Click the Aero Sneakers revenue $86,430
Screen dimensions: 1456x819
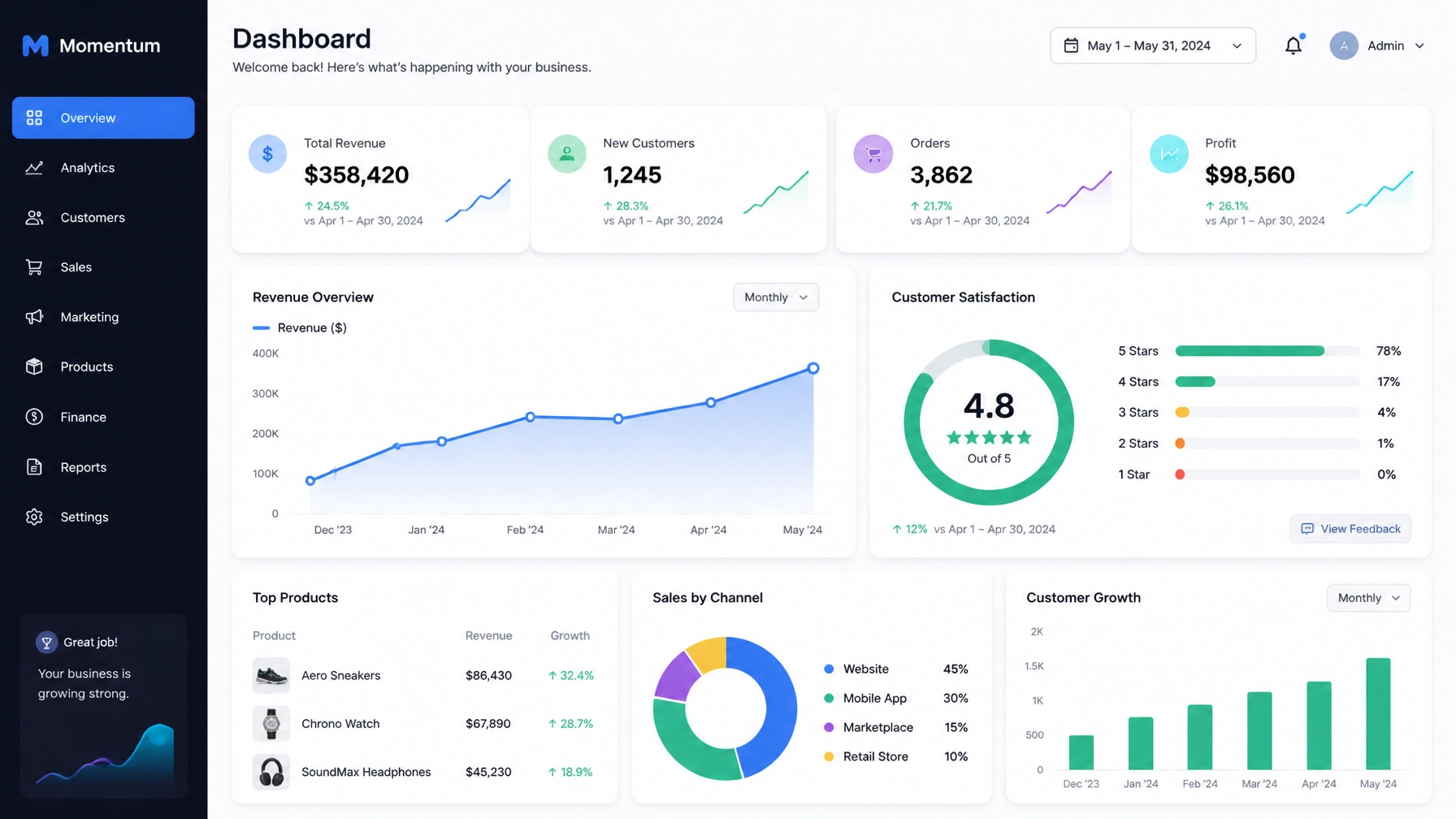488,676
